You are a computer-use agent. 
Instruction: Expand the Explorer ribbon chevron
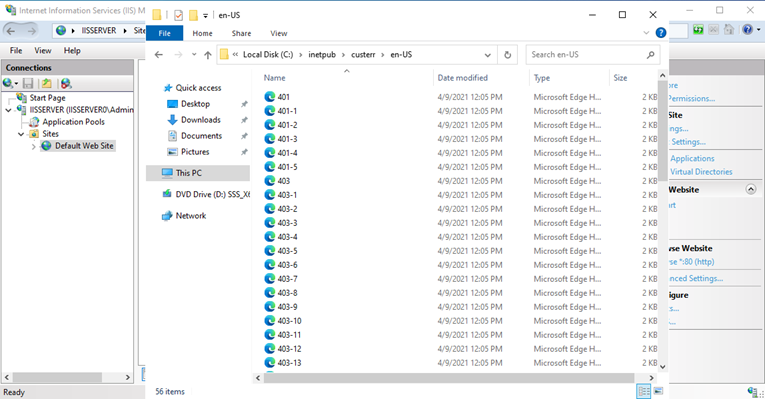pyautogui.click(x=646, y=33)
